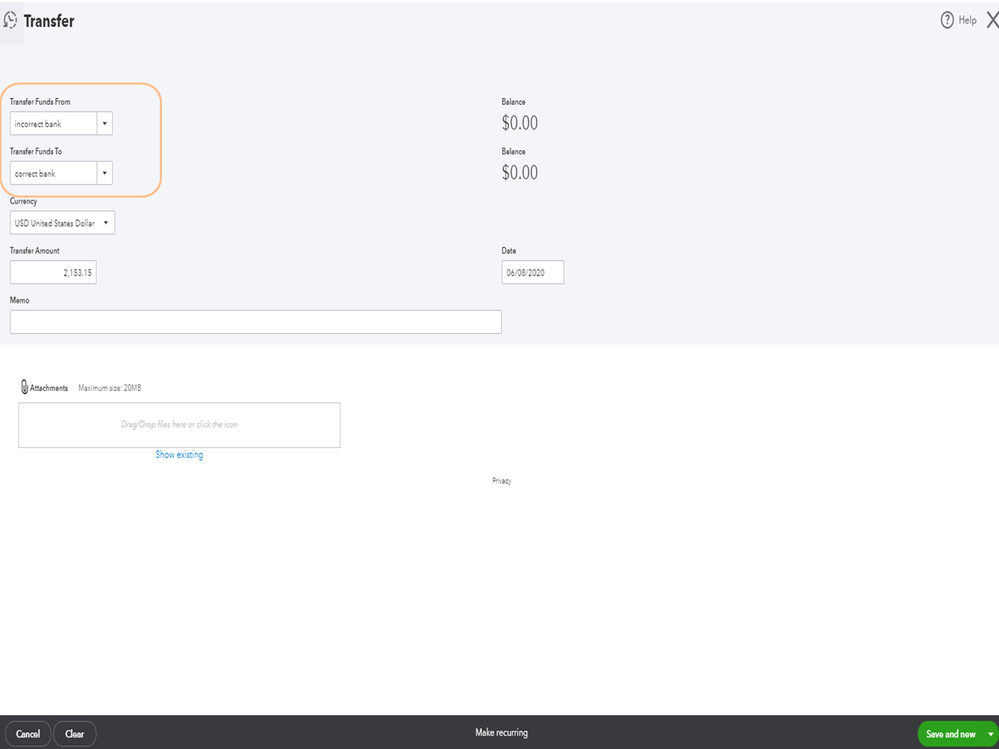Viewport: 999px width, 749px height.
Task: Open the Transfer Funds From dropdown arrow
Action: [104, 124]
